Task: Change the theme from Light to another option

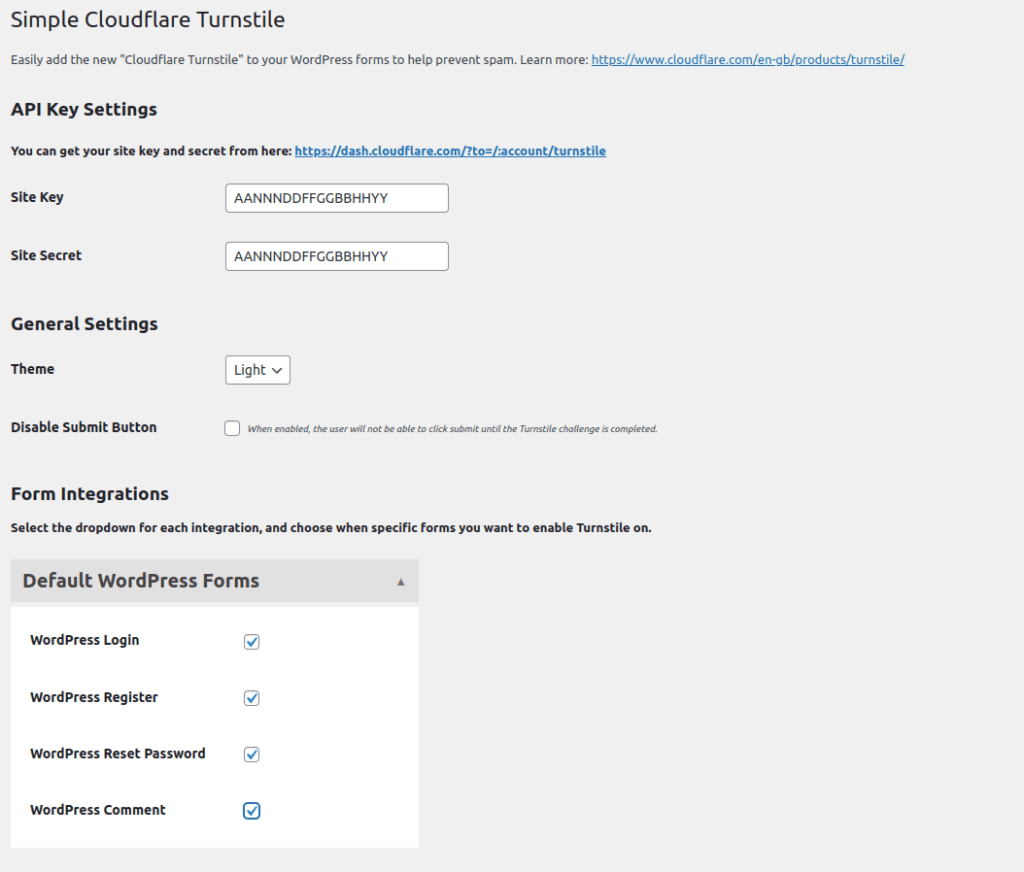Action: [257, 370]
